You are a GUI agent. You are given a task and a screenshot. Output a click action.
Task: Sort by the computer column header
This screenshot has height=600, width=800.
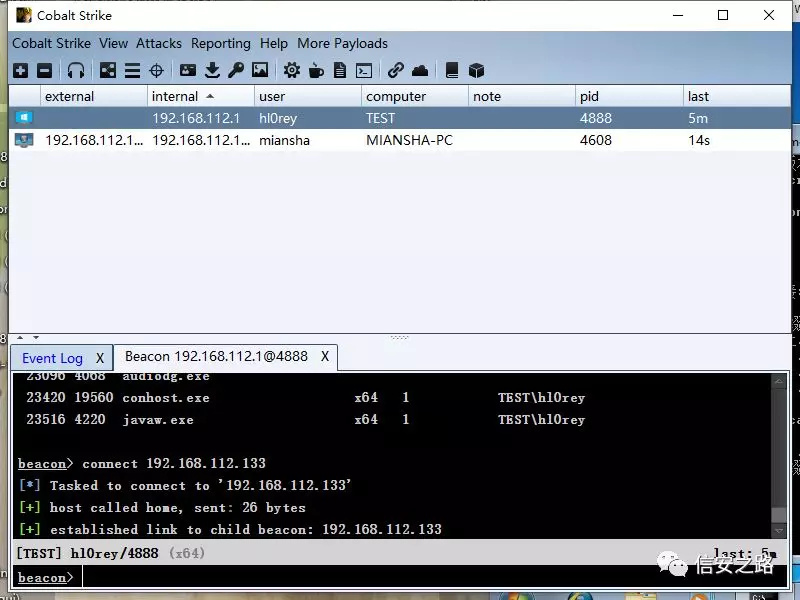click(415, 96)
